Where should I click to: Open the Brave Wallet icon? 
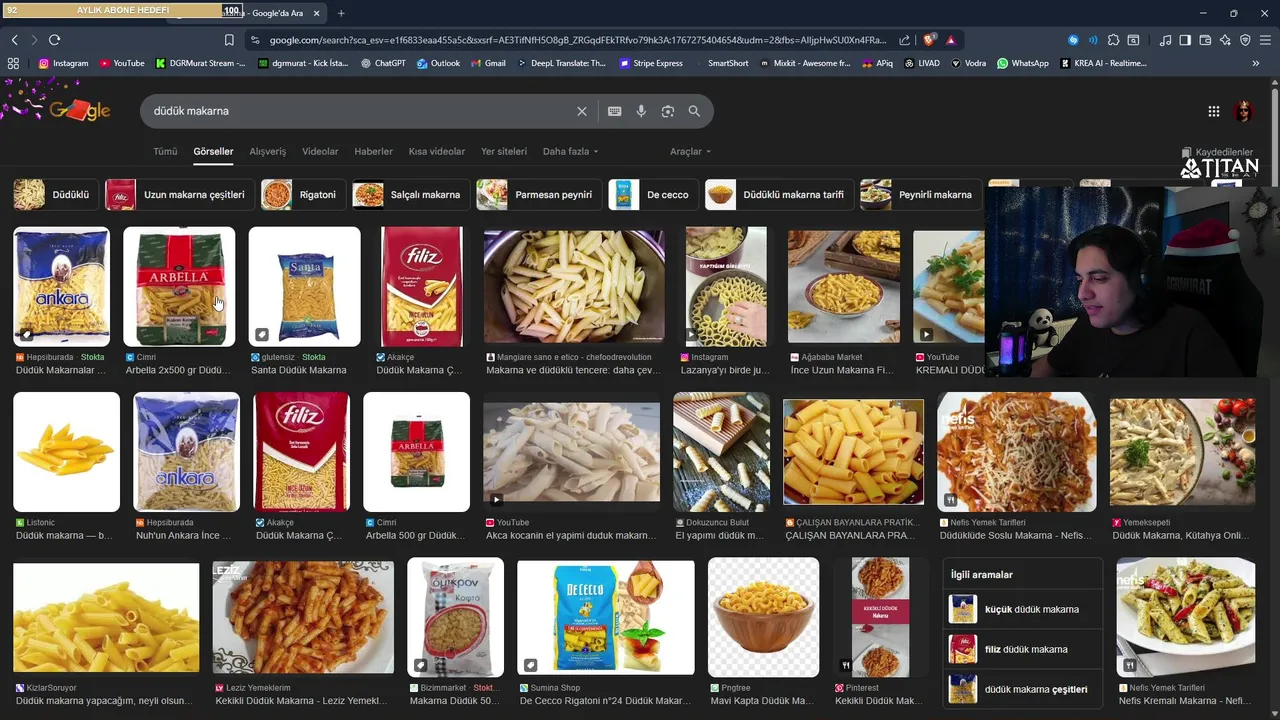click(1205, 40)
